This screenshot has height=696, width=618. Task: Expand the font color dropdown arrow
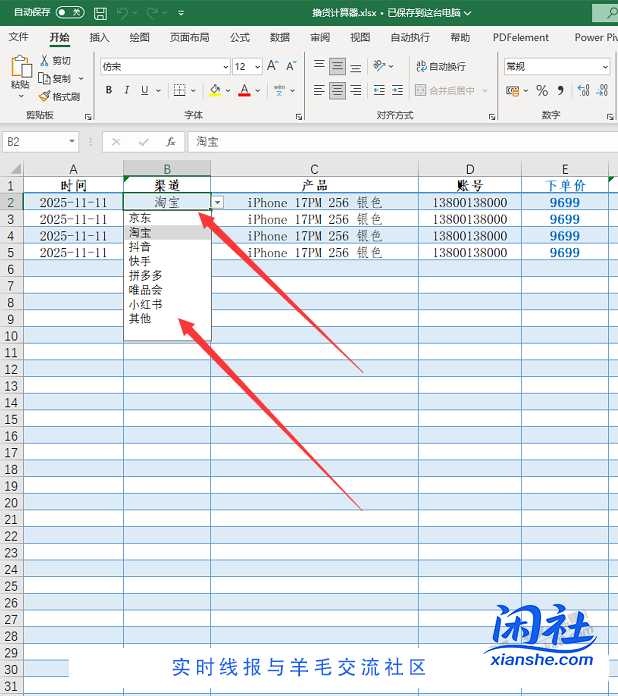[258, 91]
